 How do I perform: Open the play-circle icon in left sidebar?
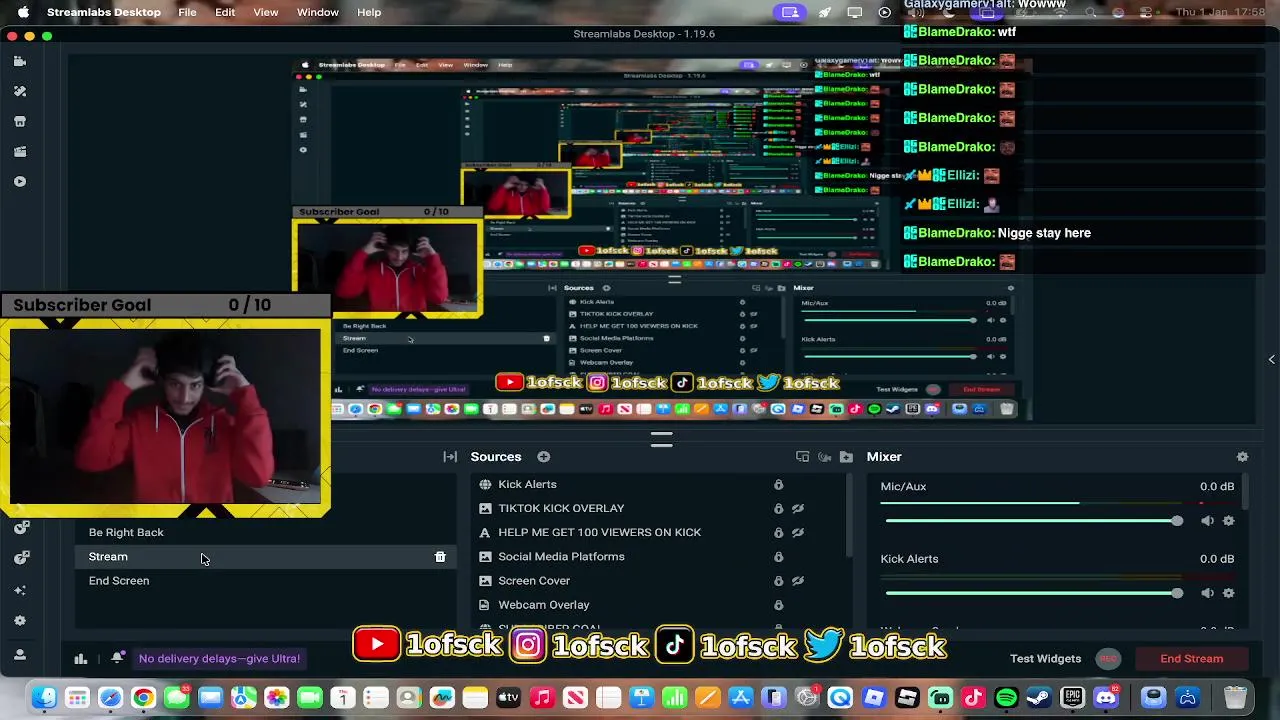pos(19,182)
